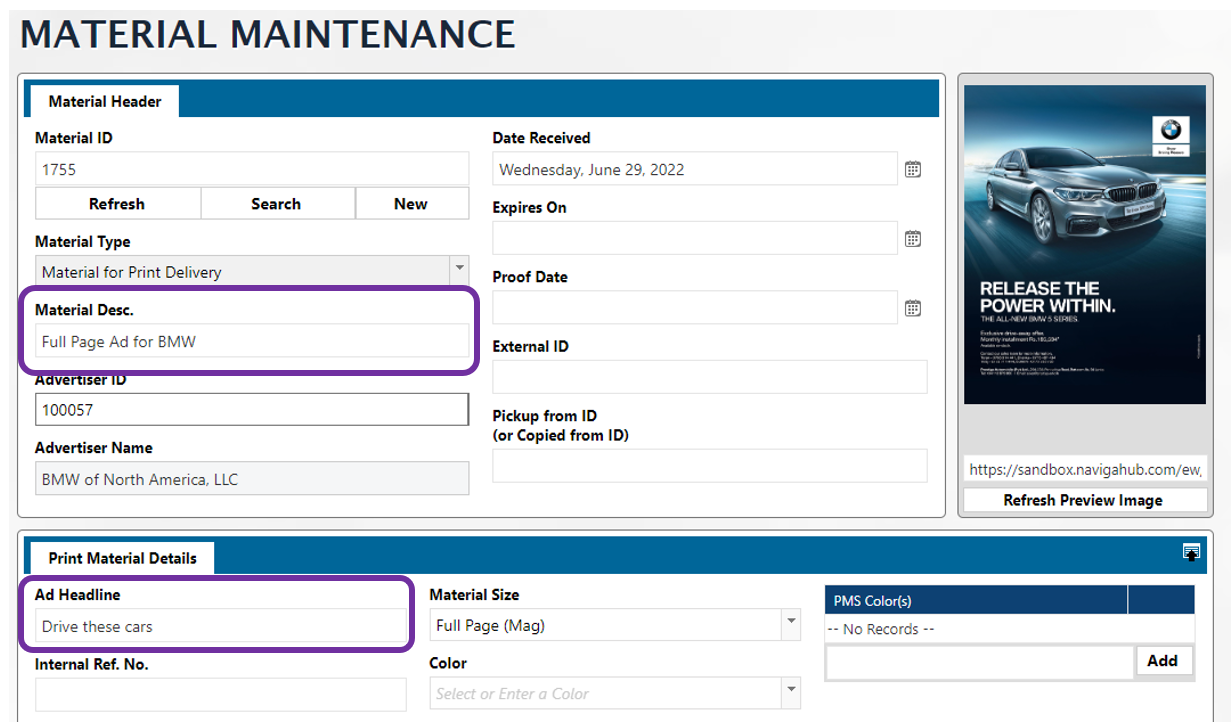
Task: Click the Material Desc. text field
Action: click(x=251, y=341)
